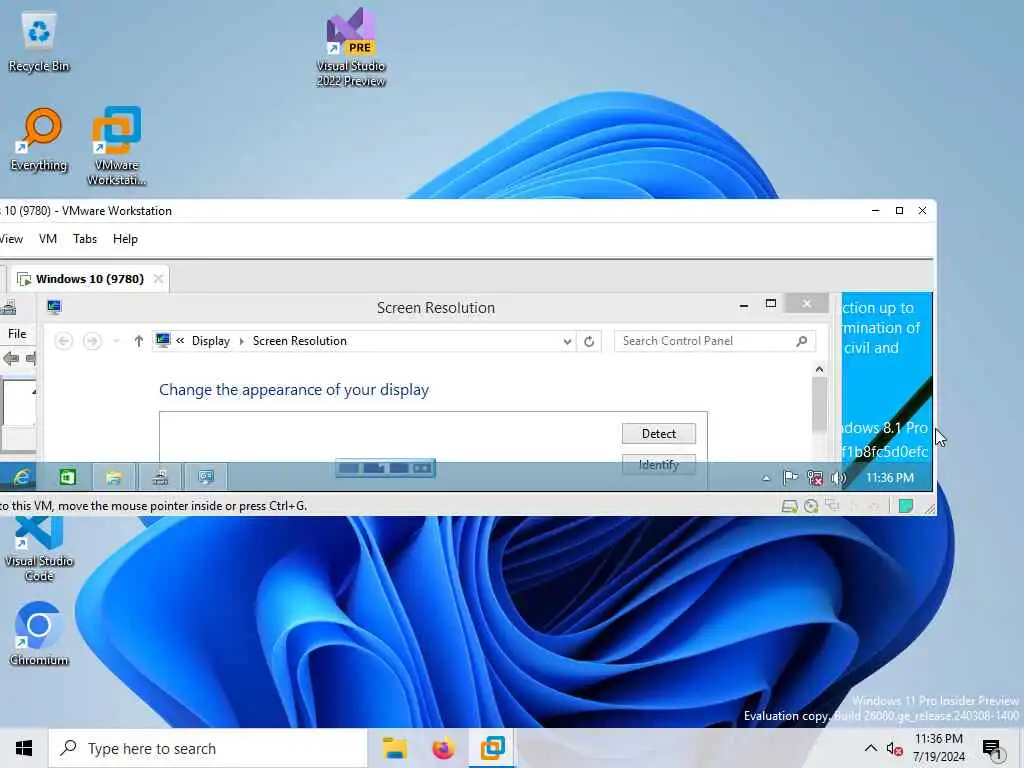Maximize the Screen Resolution window
This screenshot has width=1024, height=768.
pyautogui.click(x=771, y=304)
